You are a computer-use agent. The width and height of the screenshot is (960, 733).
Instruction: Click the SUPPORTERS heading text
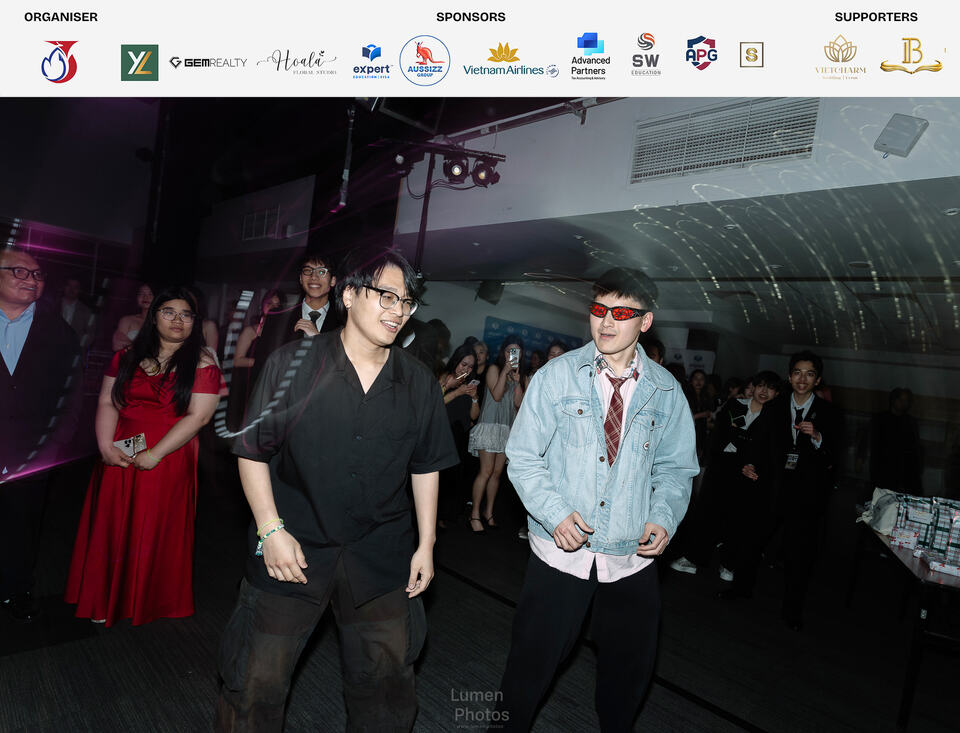coord(876,17)
